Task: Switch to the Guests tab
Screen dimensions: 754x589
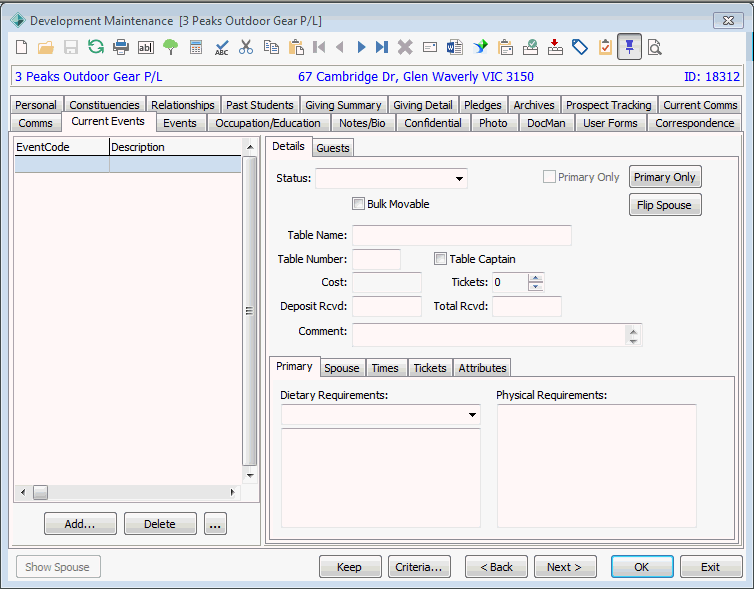Action: 333,148
